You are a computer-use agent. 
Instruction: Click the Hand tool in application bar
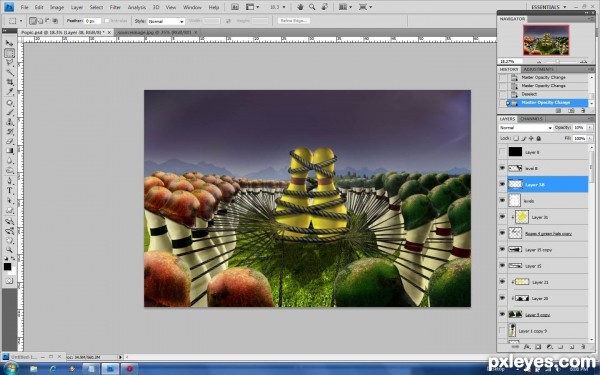[300, 7]
